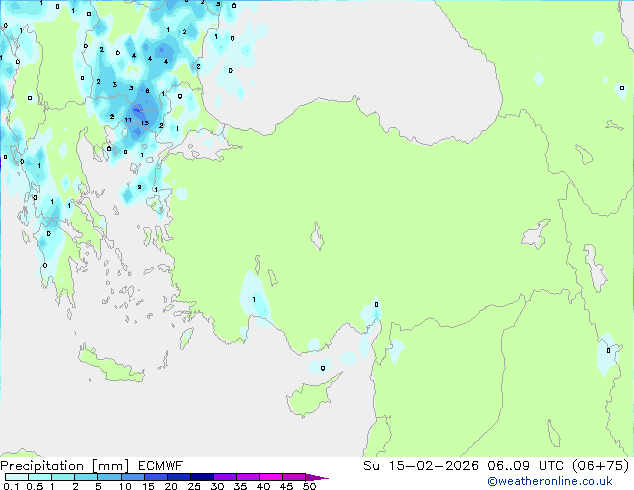Click the '(06+75)' forecast offset text
Screen dimensions: 634x490
tap(601, 465)
